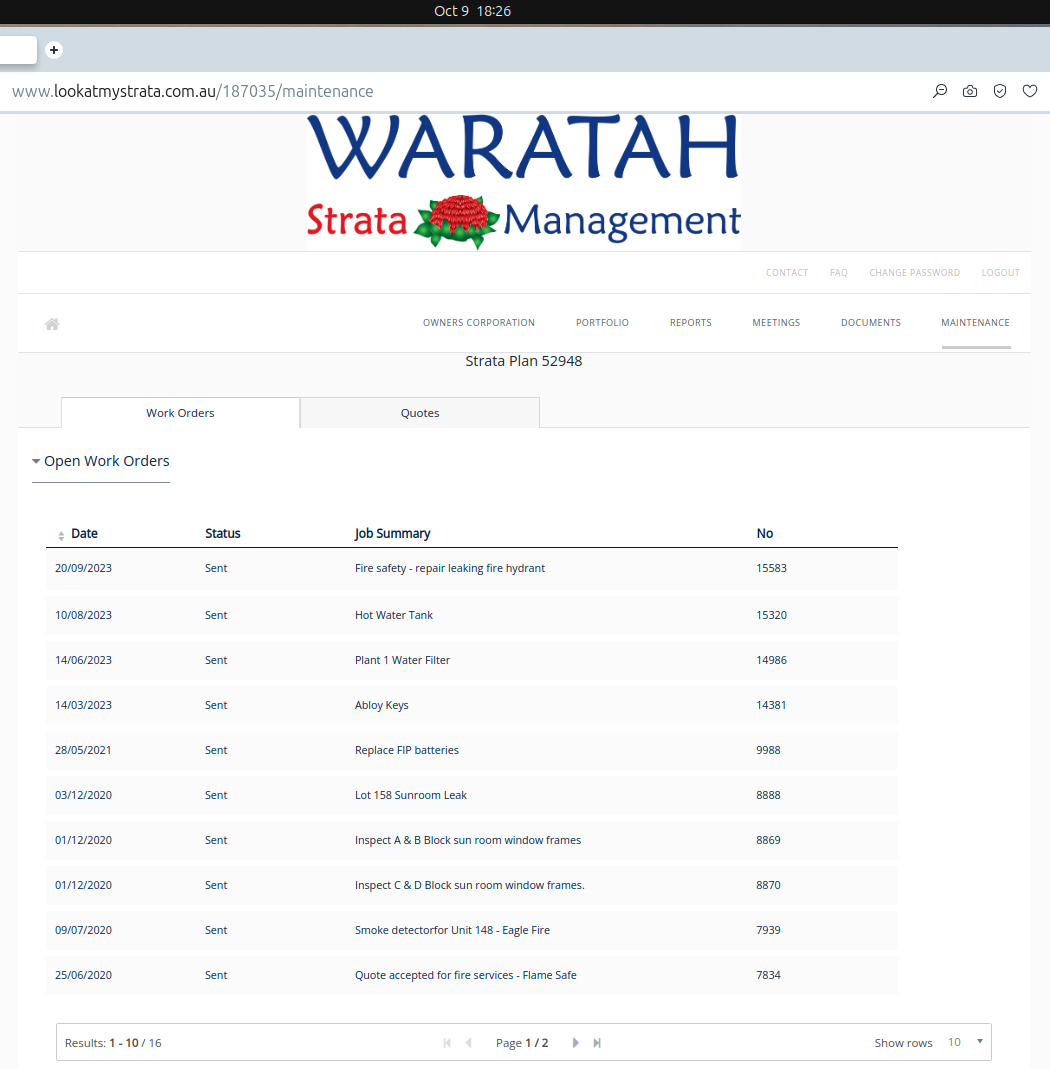Click work order number 15583

(771, 569)
